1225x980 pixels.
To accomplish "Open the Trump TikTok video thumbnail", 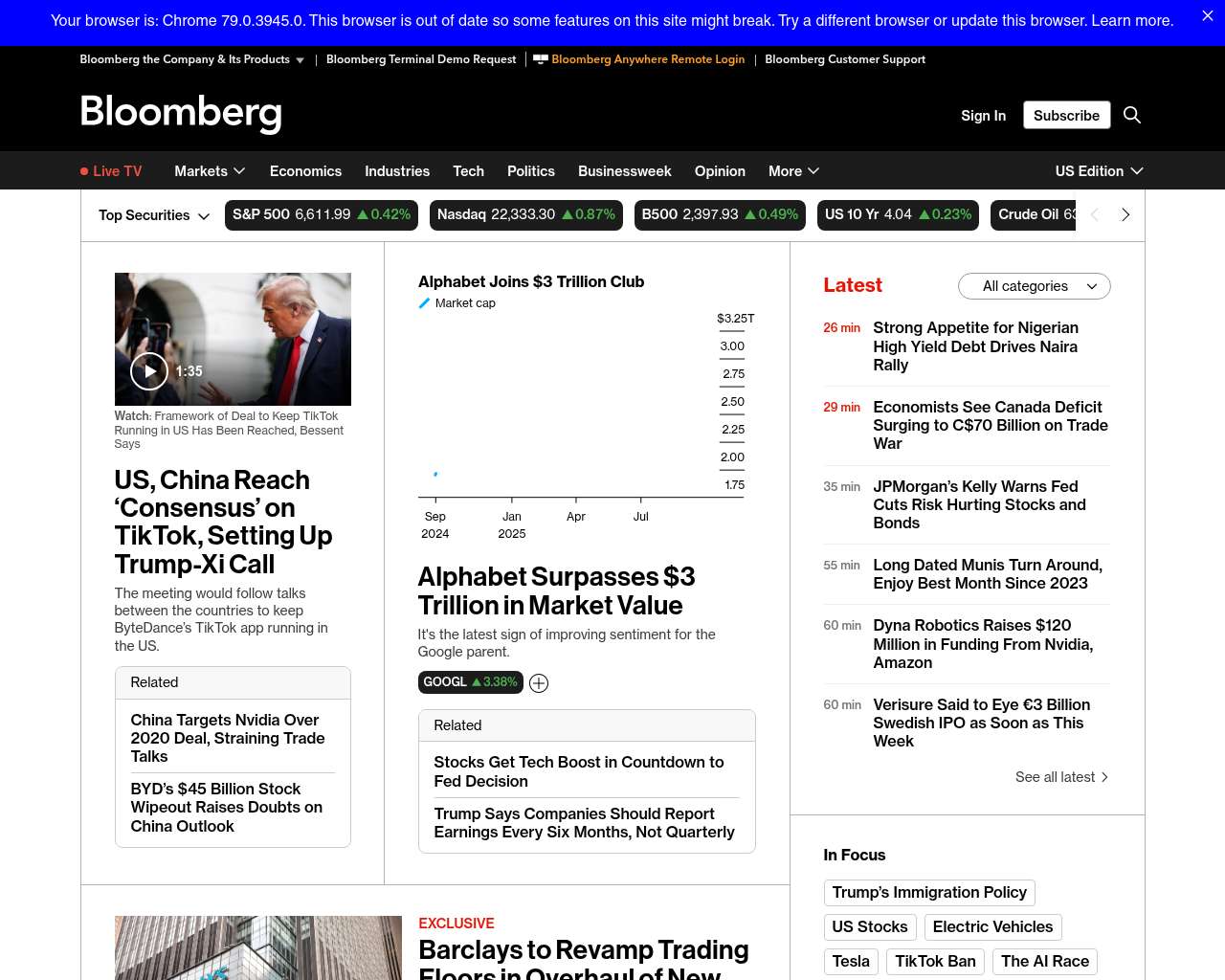I will click(x=233, y=339).
